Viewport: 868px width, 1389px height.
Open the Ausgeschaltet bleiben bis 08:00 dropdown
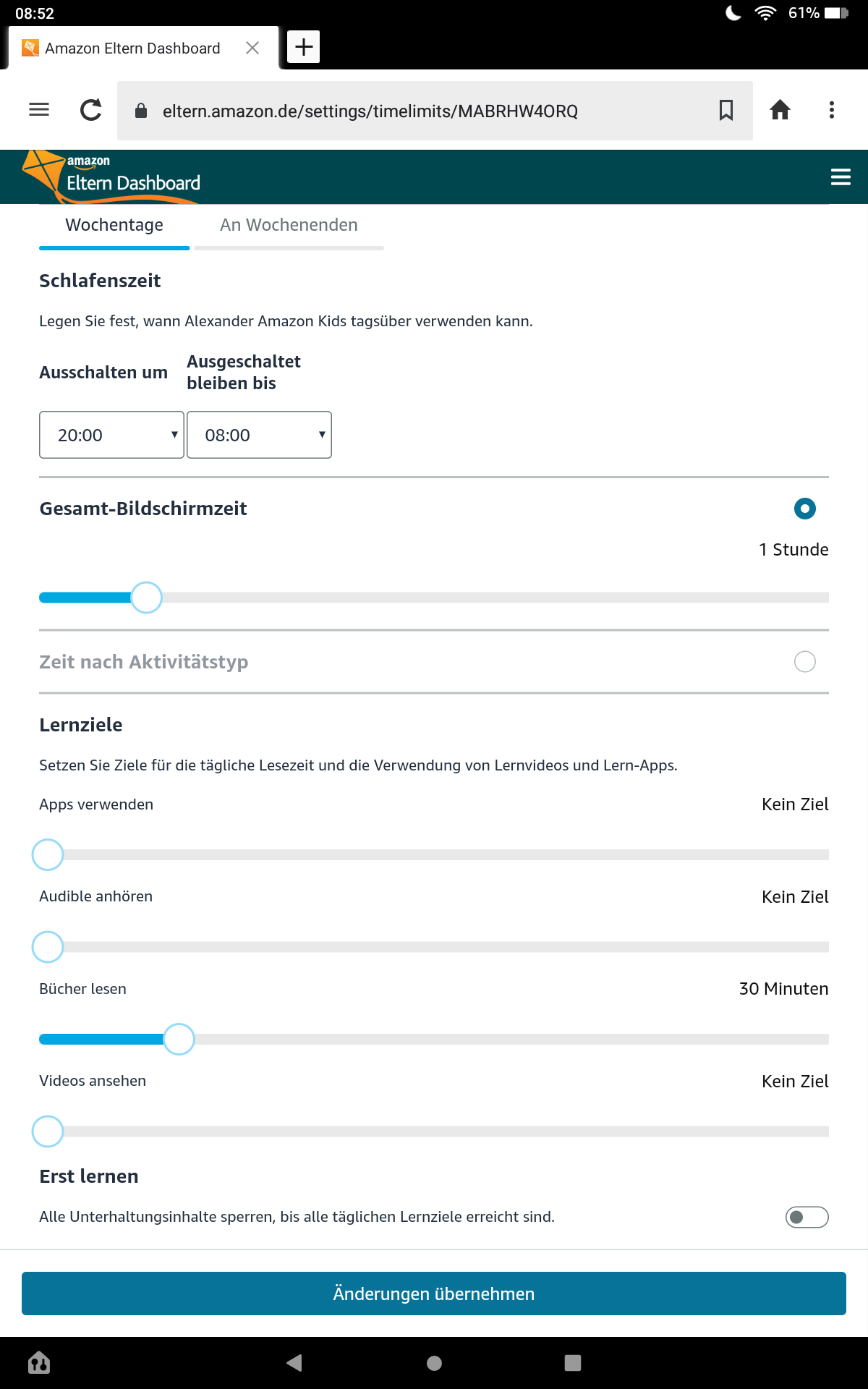coord(259,435)
